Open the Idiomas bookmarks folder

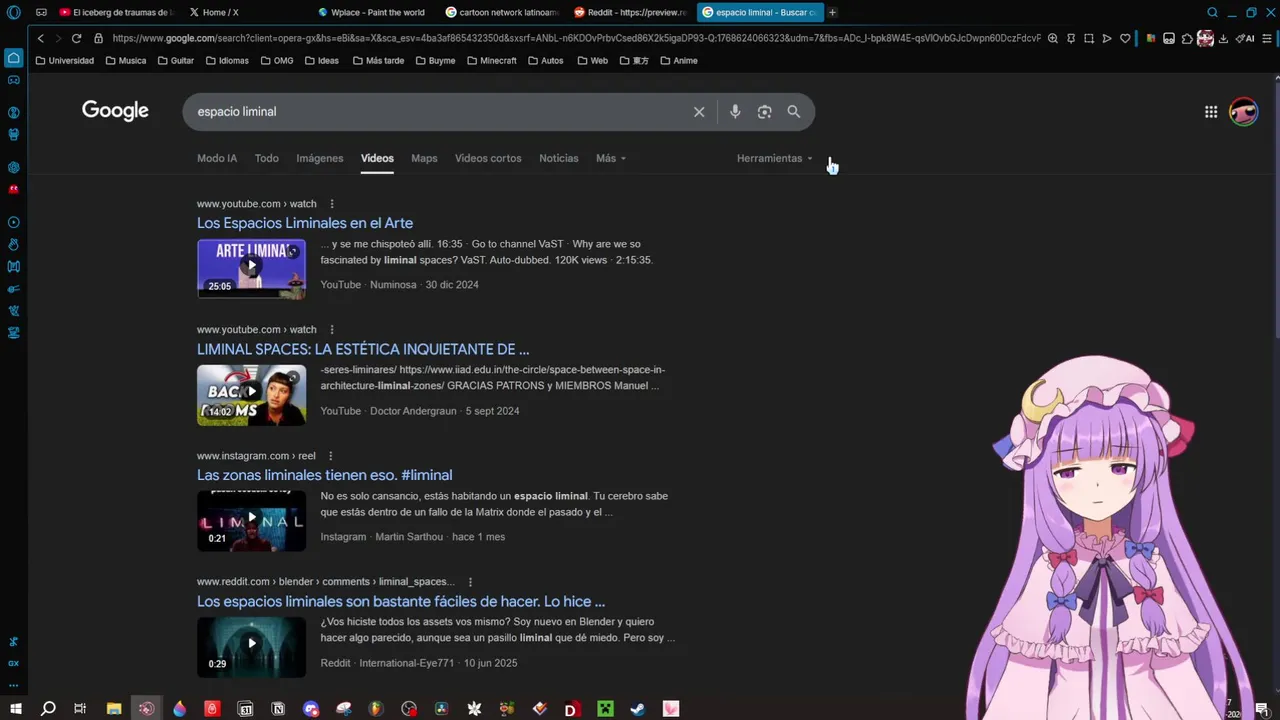pos(227,60)
